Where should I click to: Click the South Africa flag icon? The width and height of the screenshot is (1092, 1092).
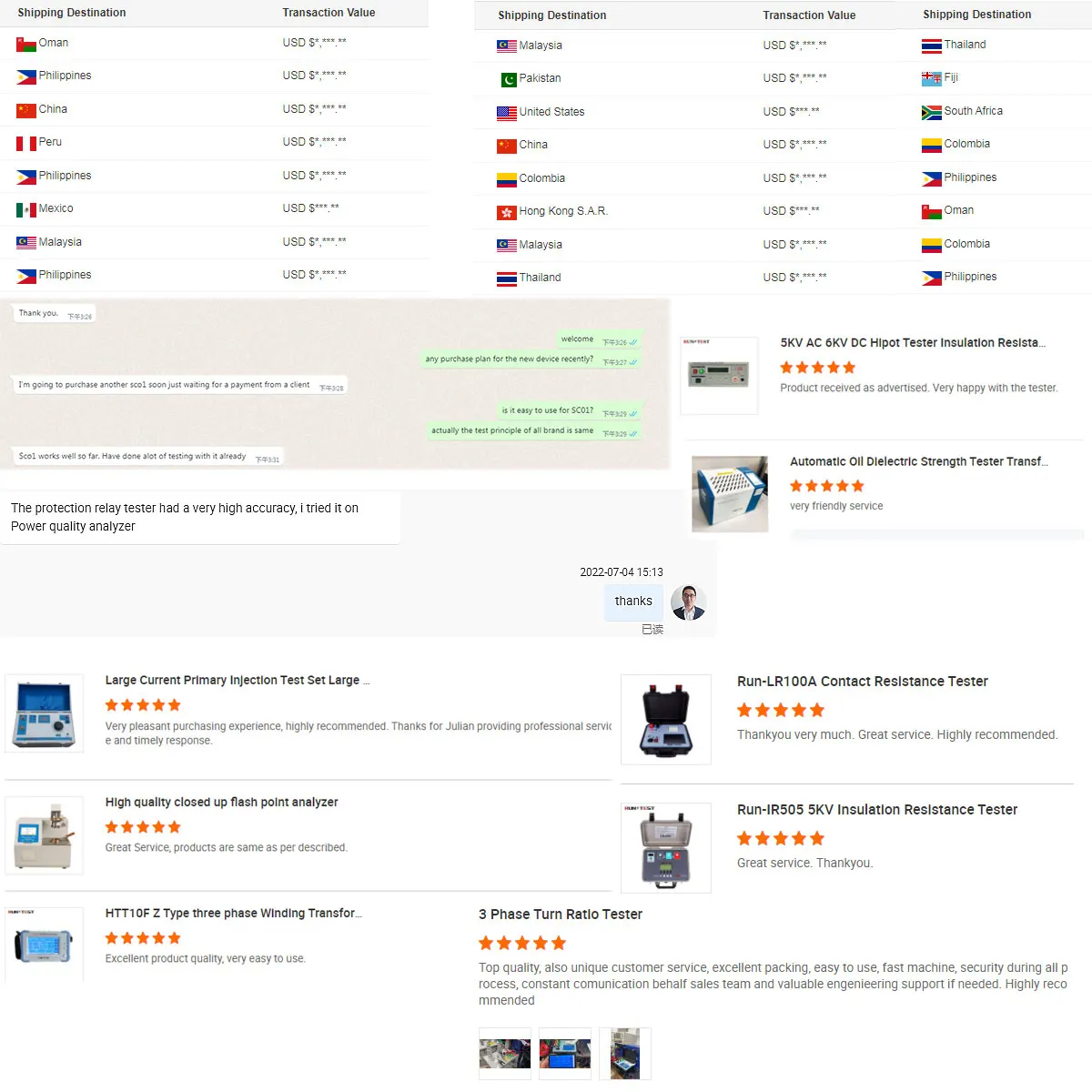(932, 112)
